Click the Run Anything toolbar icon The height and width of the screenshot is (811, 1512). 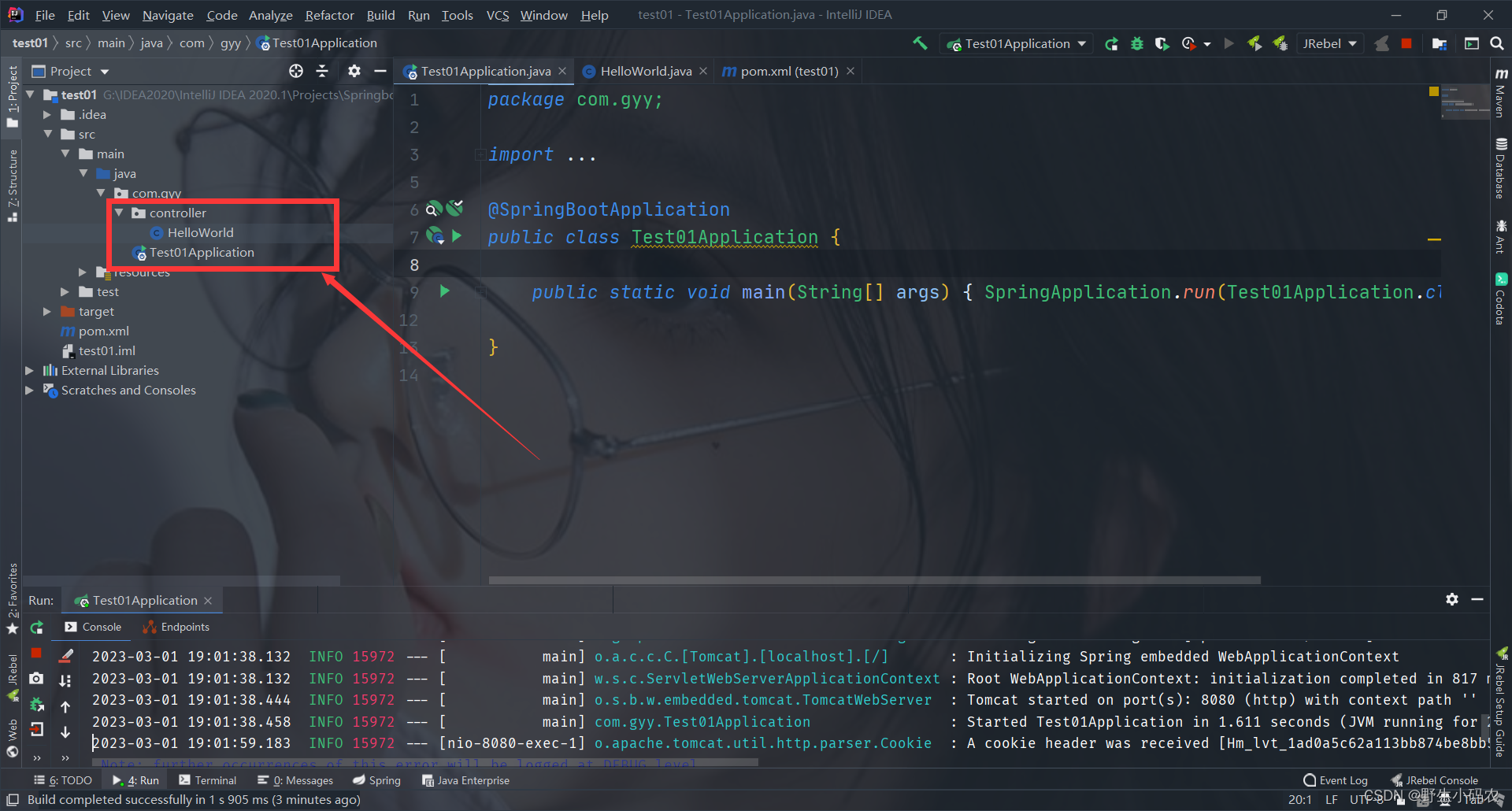coord(1471,44)
